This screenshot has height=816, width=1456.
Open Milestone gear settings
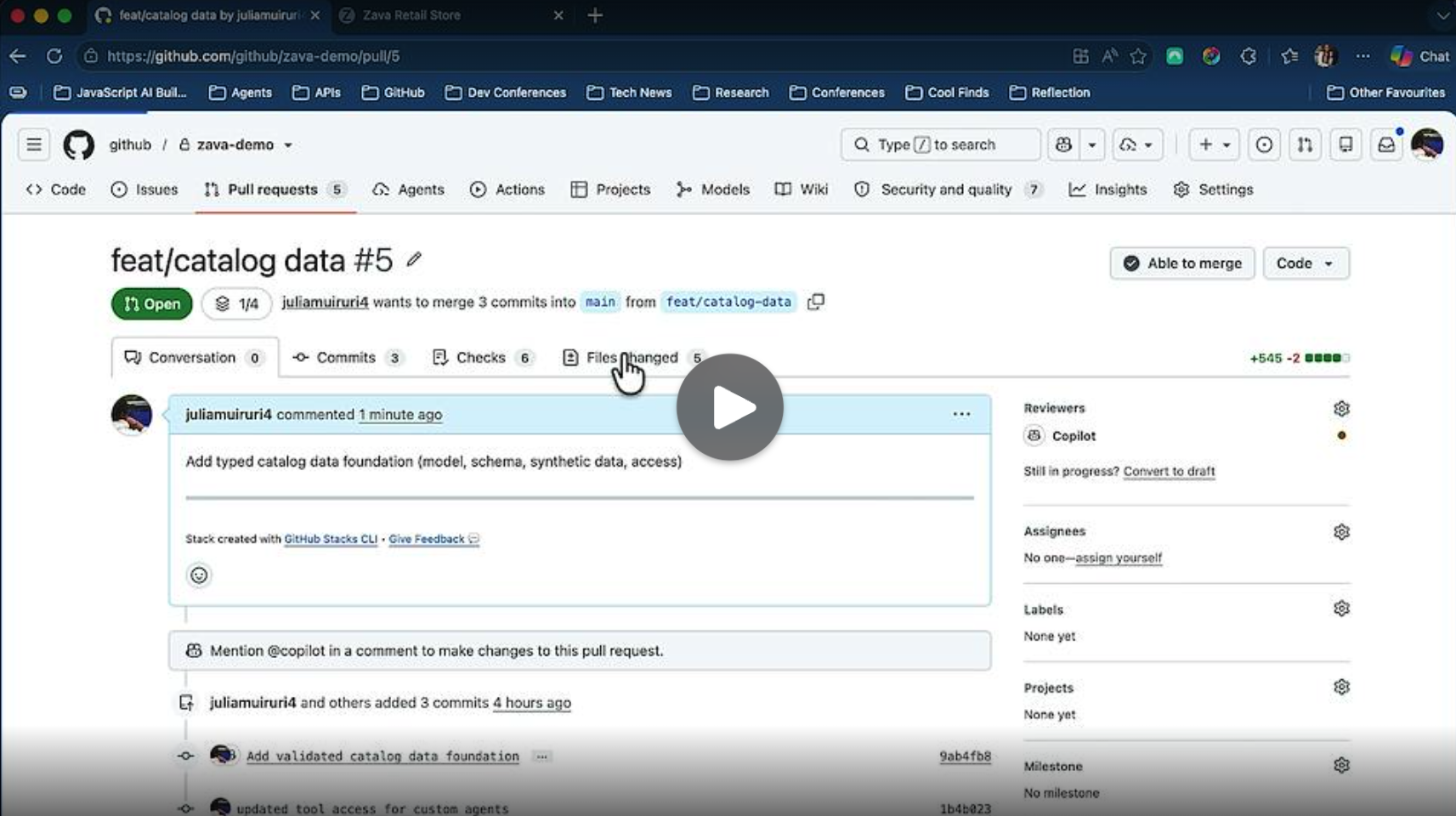1341,765
